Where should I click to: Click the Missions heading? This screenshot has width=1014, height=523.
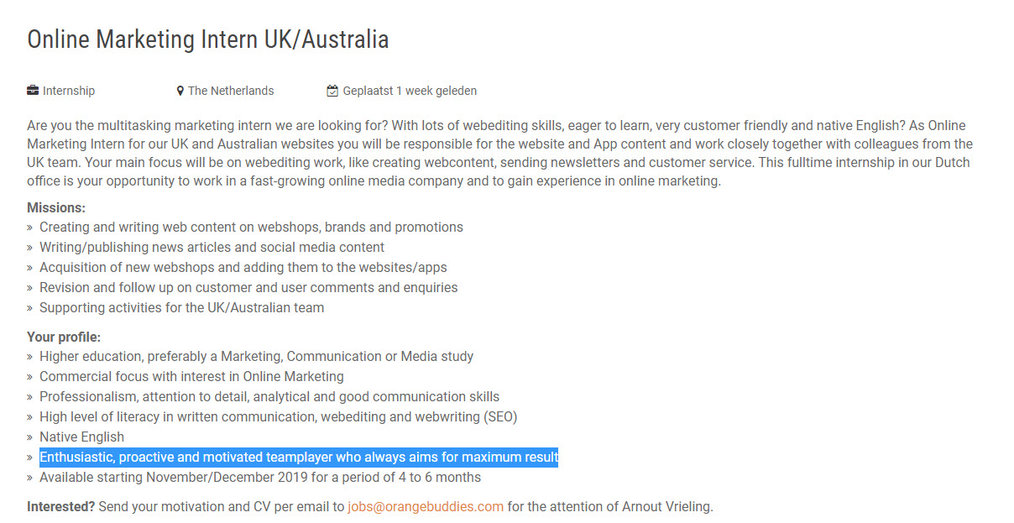tap(56, 208)
